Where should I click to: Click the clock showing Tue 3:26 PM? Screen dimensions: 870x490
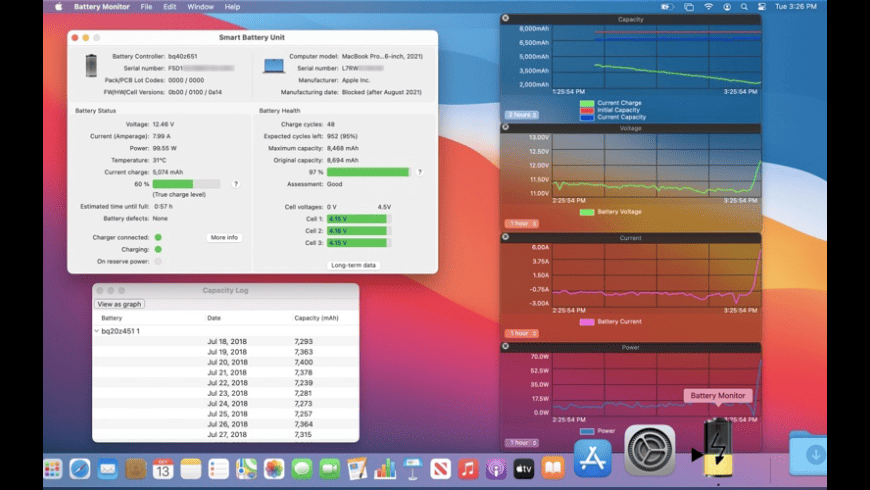pos(796,7)
